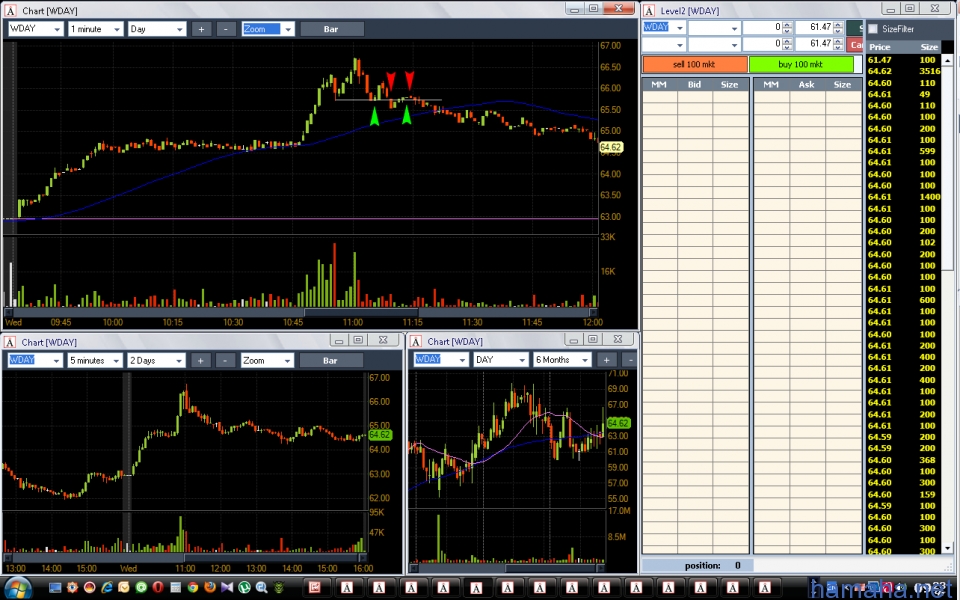Image resolution: width=960 pixels, height=600 pixels.
Task: Click buy 100 mkt button
Action: (x=800, y=64)
